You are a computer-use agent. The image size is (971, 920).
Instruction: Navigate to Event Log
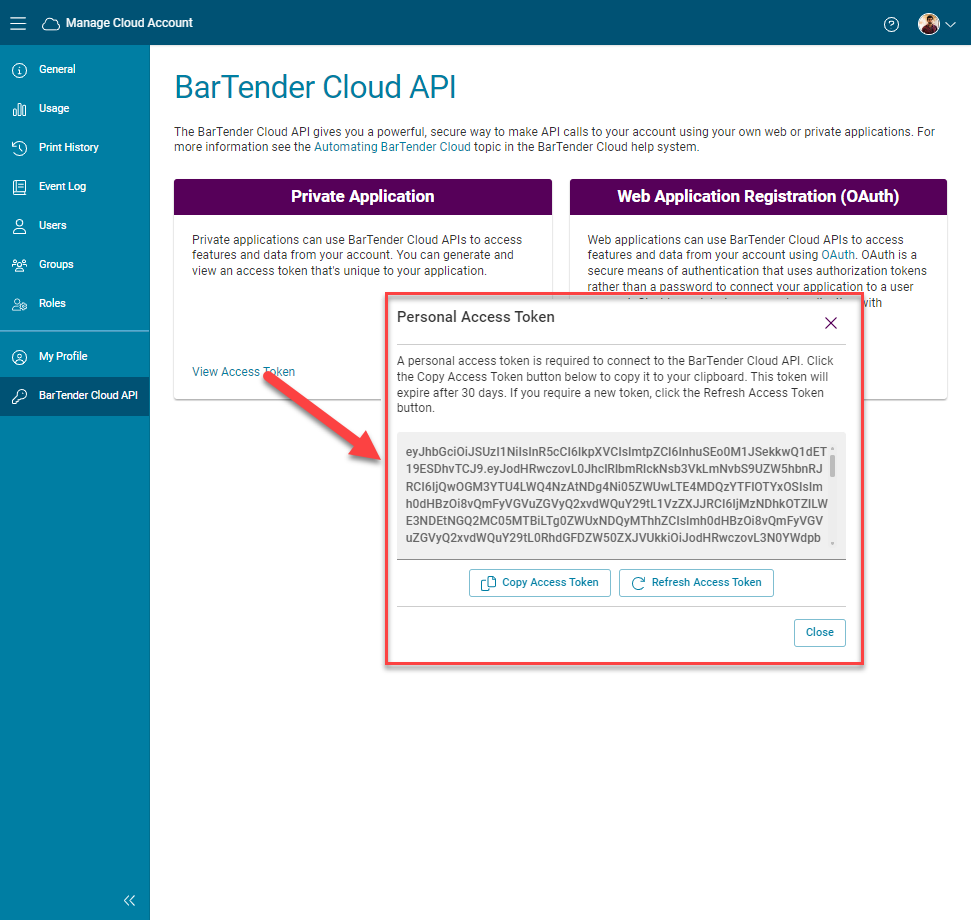pyautogui.click(x=74, y=186)
